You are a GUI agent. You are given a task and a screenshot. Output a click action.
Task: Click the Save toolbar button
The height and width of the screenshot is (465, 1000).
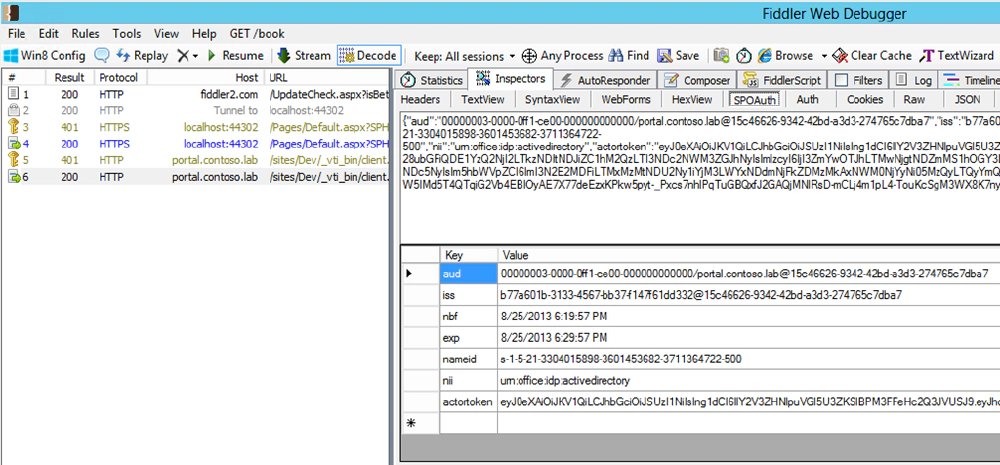[679, 55]
